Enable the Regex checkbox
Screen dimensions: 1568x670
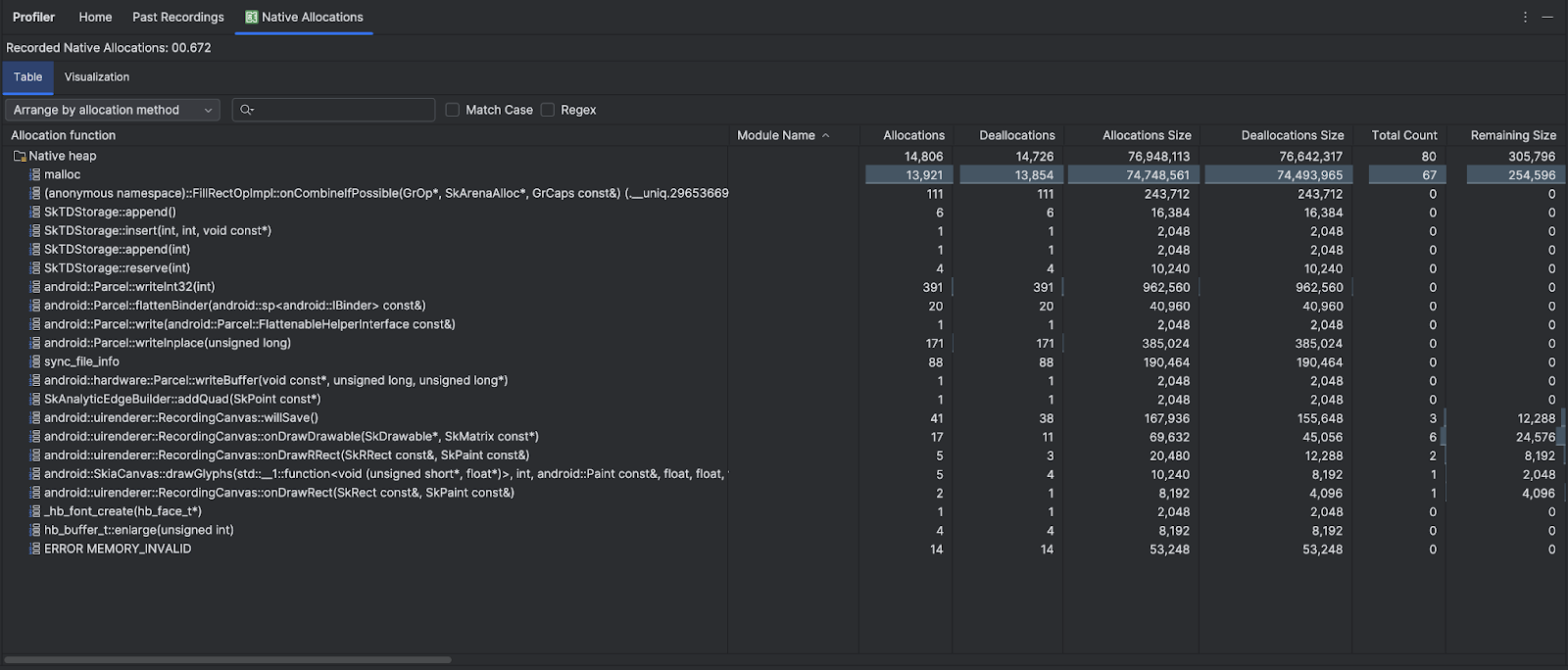[548, 110]
